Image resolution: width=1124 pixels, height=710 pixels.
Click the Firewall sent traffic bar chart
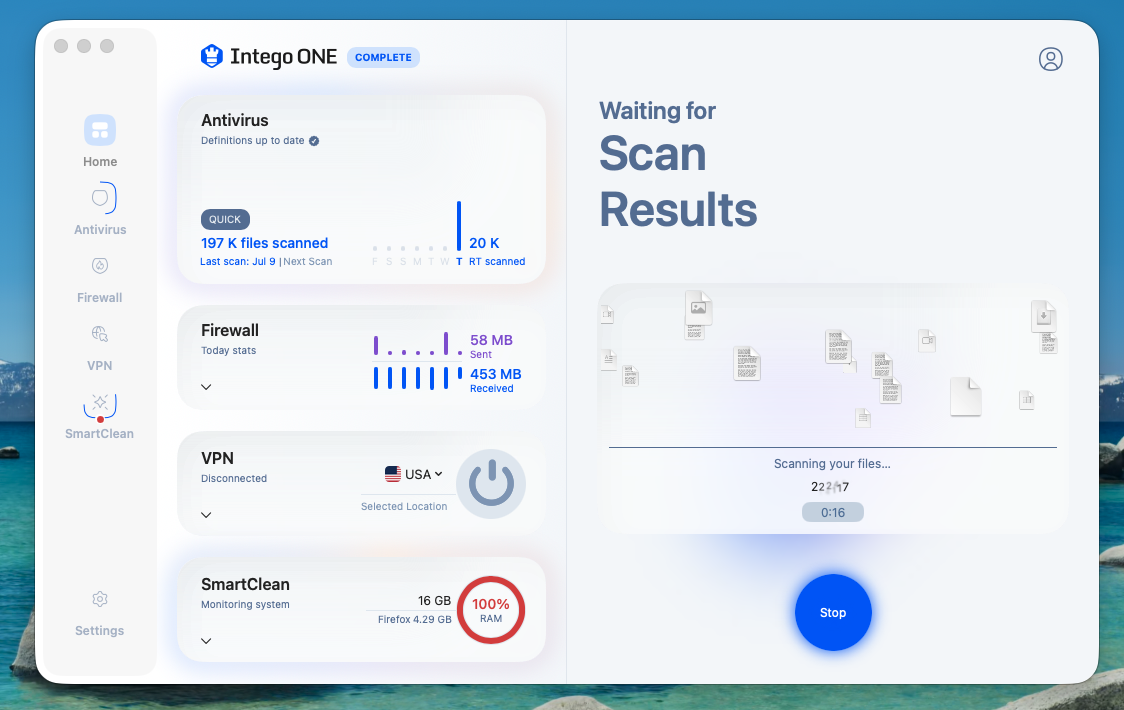(419, 344)
